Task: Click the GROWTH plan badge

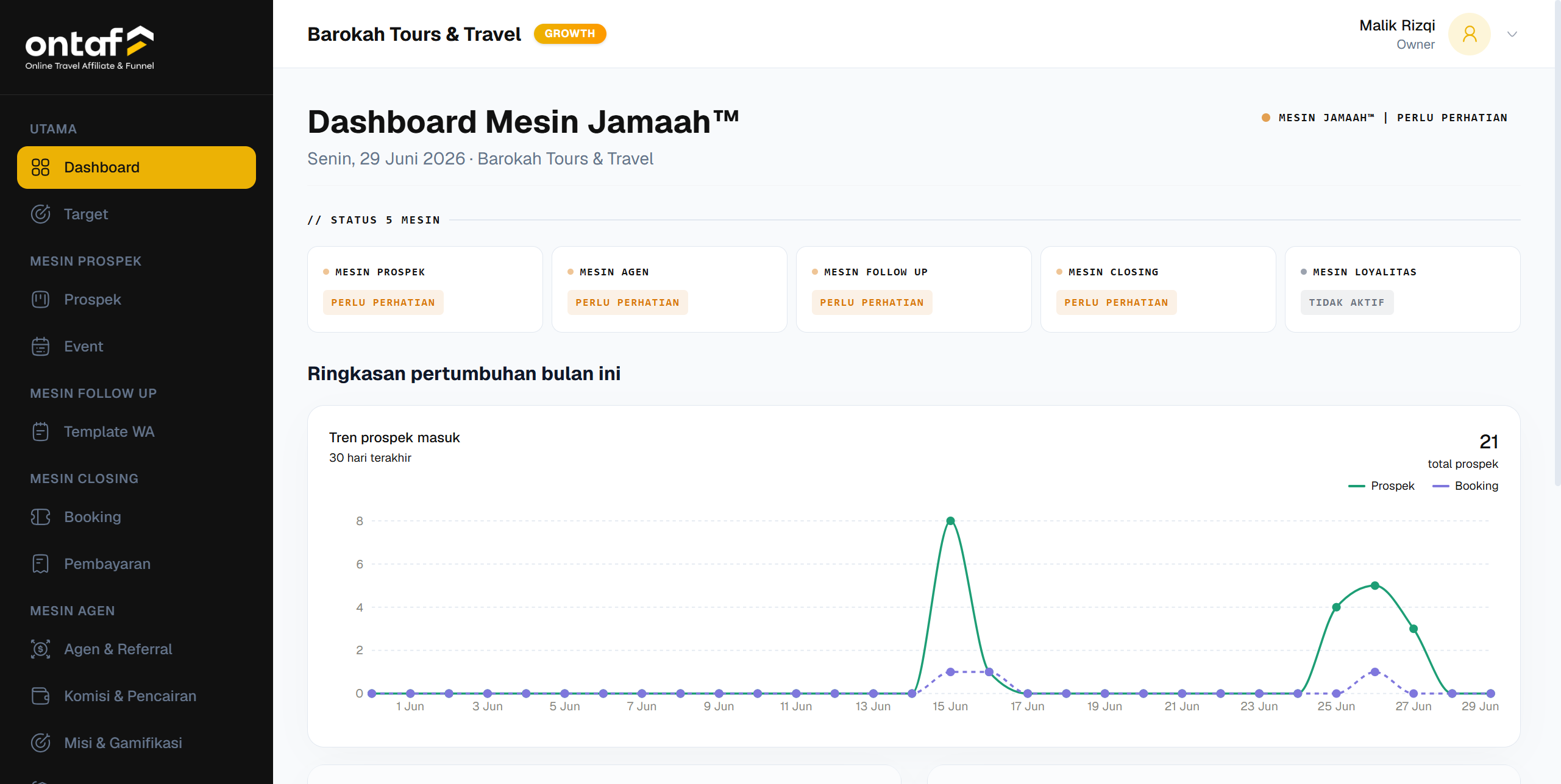Action: click(570, 34)
